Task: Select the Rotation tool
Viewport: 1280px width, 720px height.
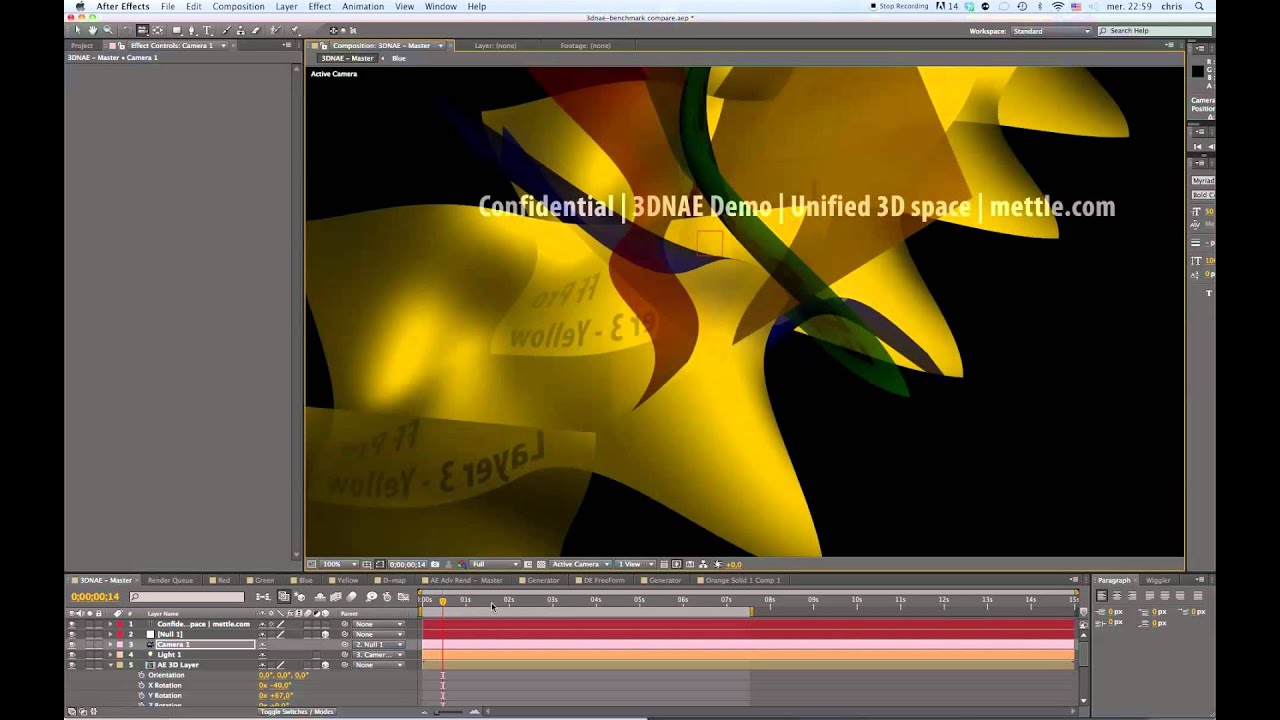Action: (127, 30)
